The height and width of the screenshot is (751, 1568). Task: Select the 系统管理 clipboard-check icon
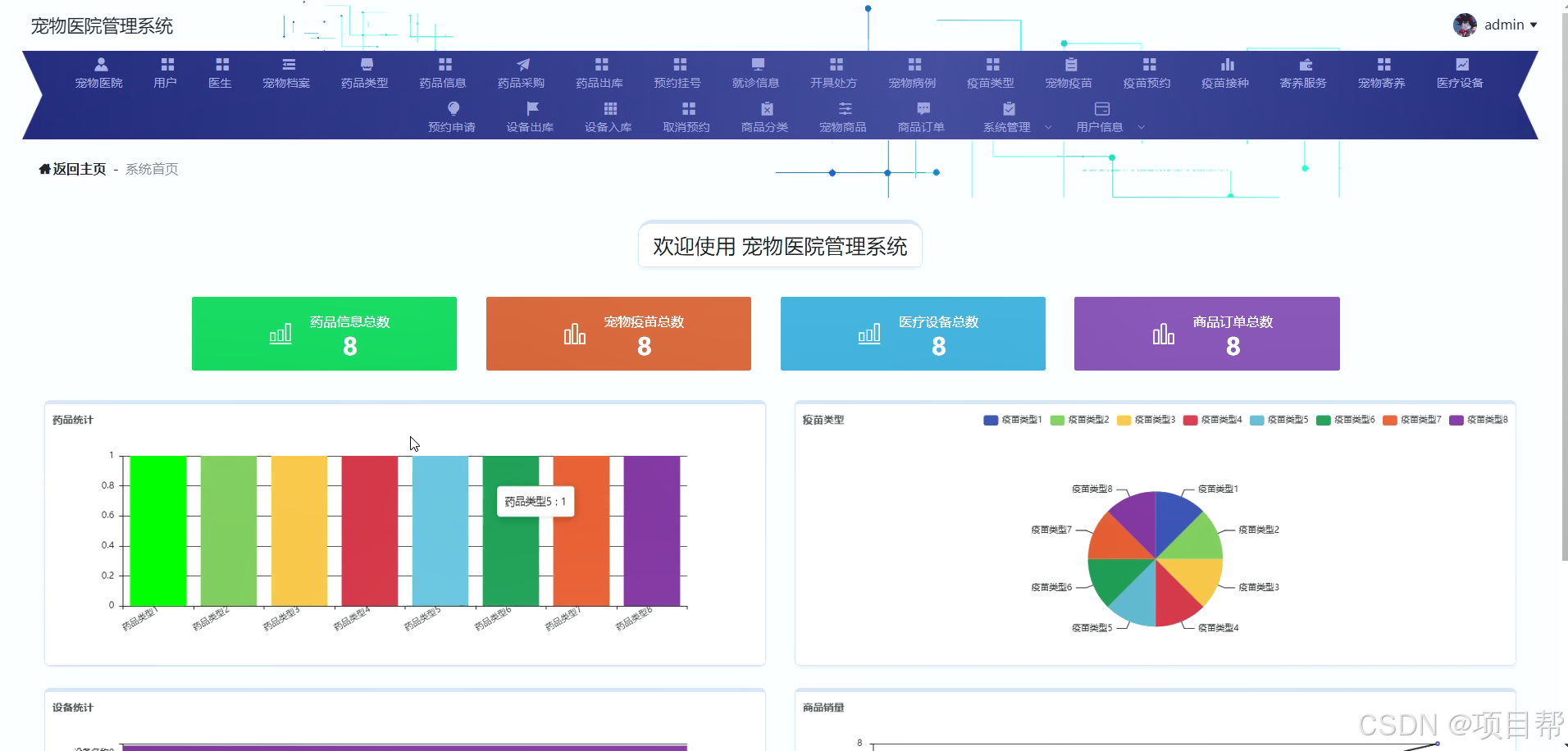(x=1009, y=108)
